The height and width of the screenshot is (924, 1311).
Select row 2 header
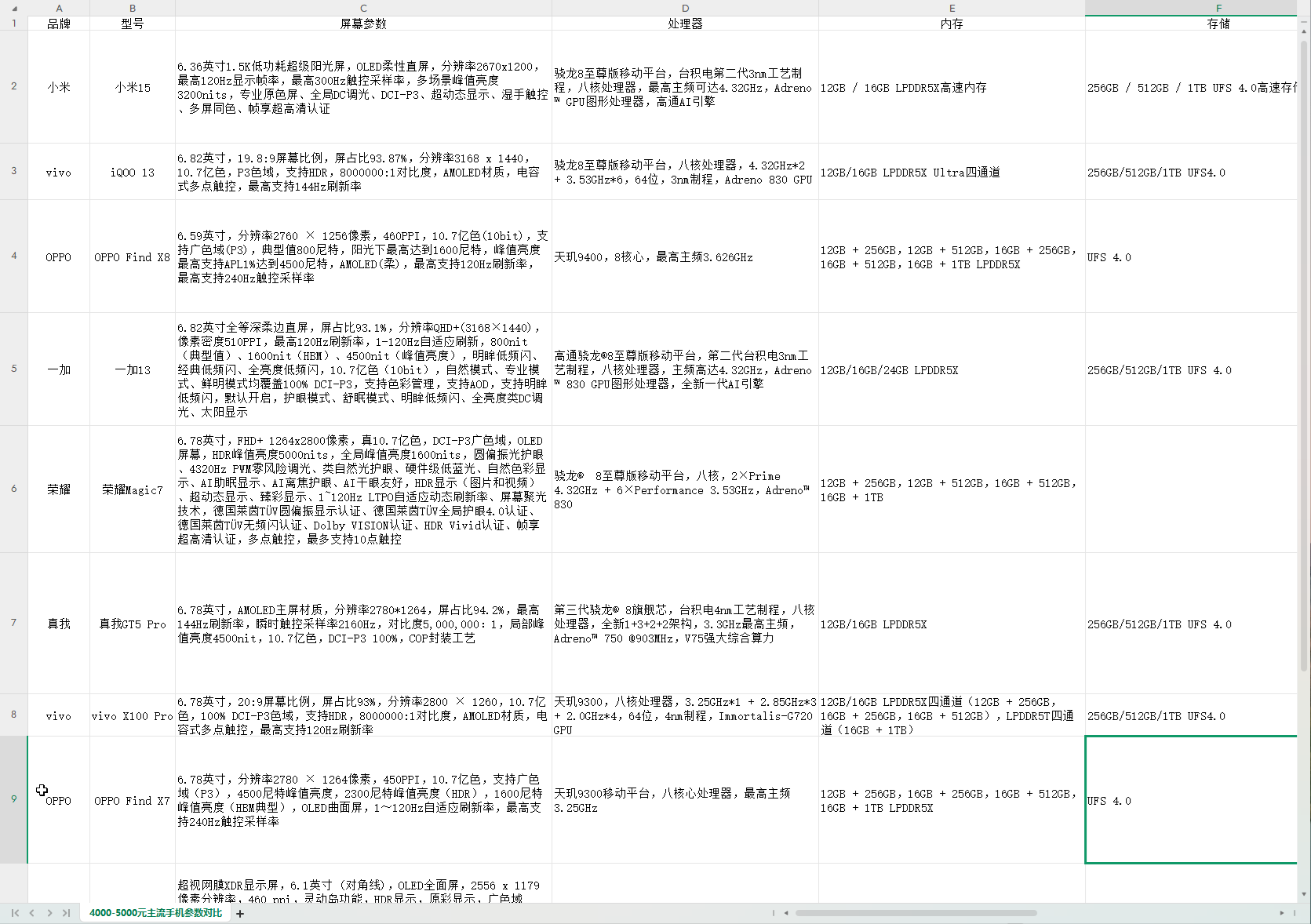14,87
